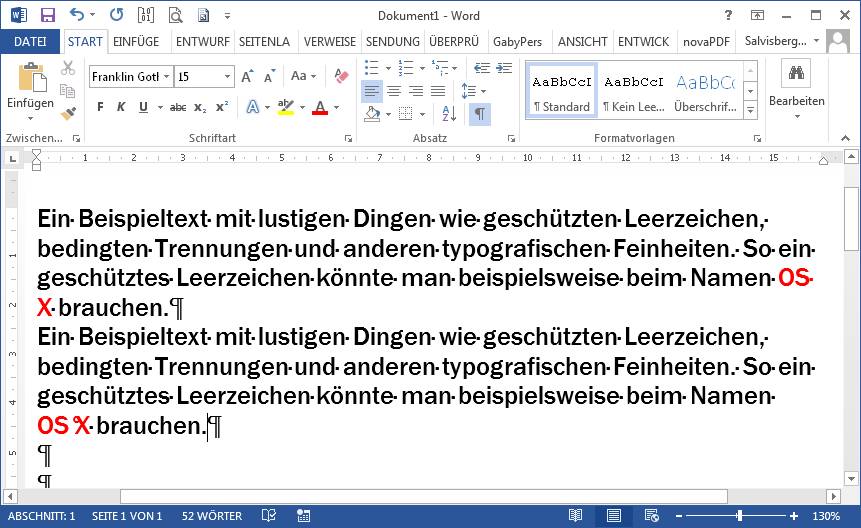Image resolution: width=861 pixels, height=528 pixels.
Task: Open the Absatz dialog launcher
Action: [511, 139]
